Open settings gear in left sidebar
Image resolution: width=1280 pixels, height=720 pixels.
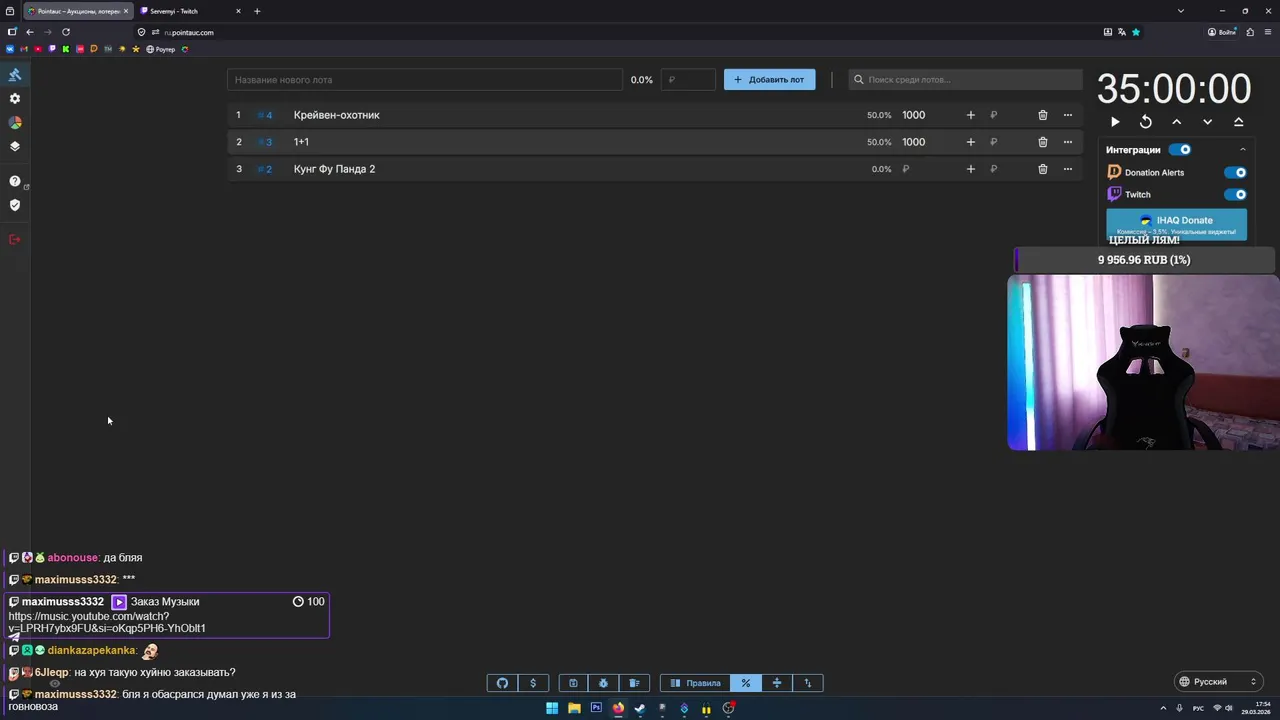15,99
